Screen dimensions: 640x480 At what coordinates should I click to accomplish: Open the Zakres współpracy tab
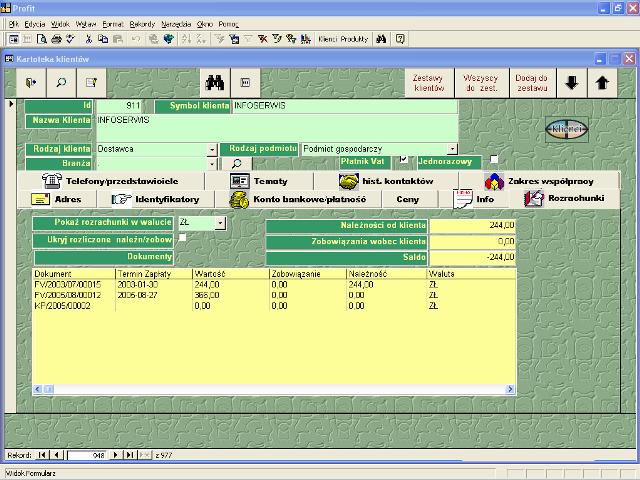coord(539,181)
